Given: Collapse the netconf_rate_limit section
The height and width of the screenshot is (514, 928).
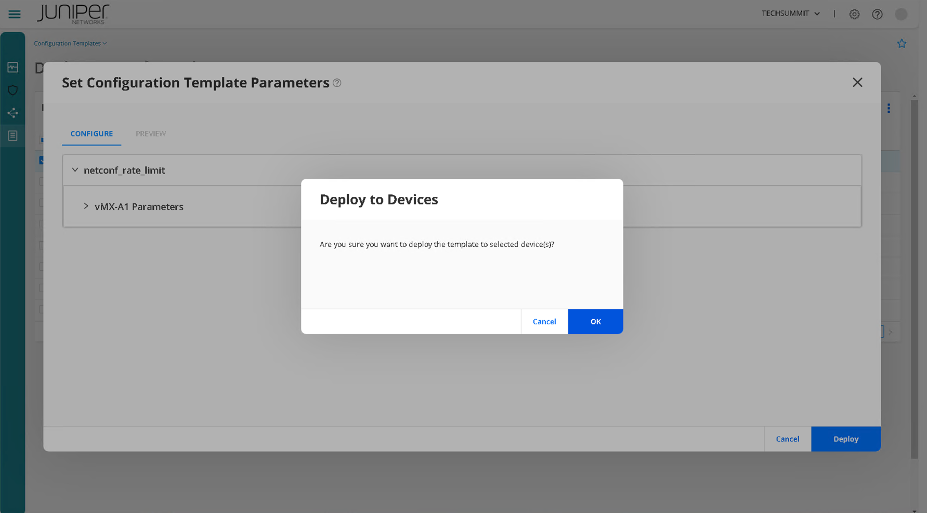Looking at the screenshot, I should click(75, 170).
